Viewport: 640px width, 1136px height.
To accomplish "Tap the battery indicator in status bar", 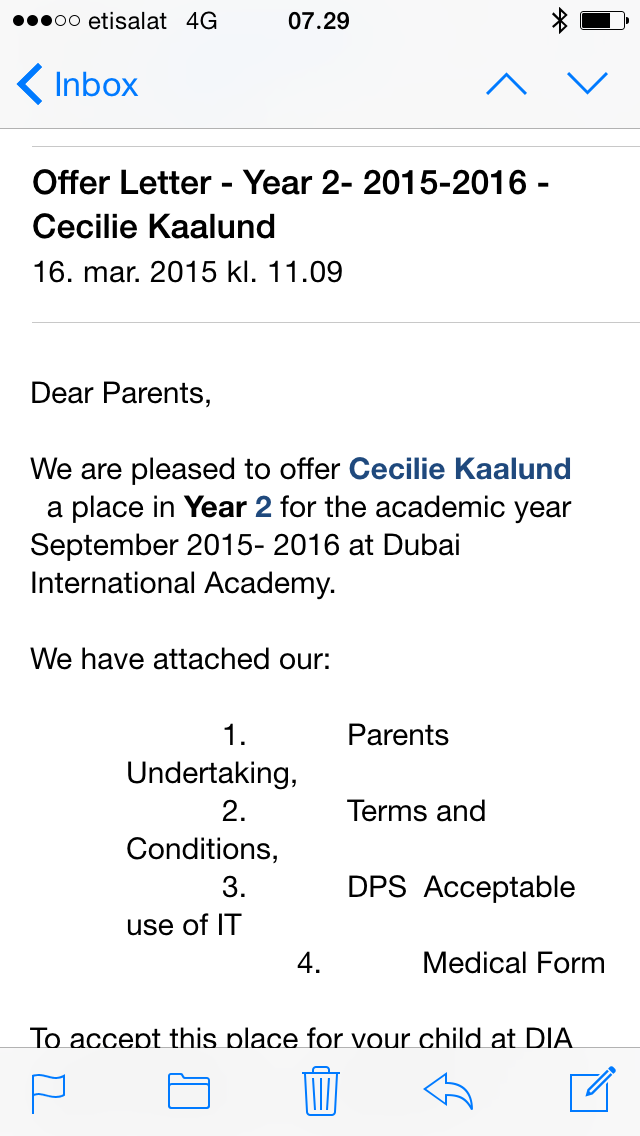I will click(603, 21).
